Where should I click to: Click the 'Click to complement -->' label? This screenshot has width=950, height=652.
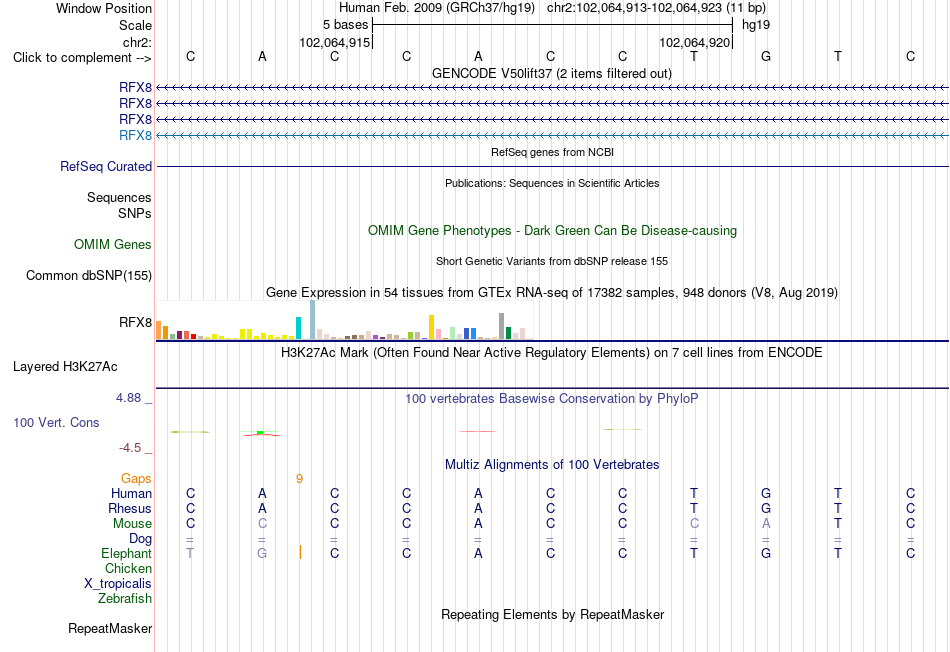tap(82, 58)
